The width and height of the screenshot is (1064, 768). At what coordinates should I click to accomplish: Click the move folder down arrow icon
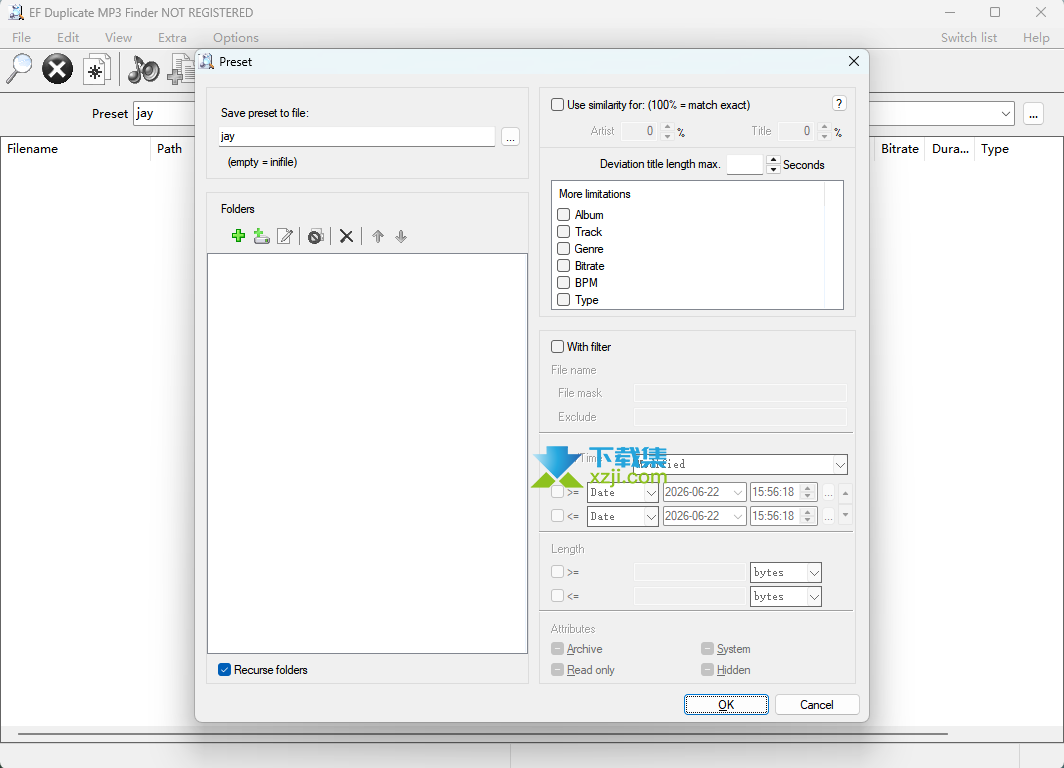(401, 236)
